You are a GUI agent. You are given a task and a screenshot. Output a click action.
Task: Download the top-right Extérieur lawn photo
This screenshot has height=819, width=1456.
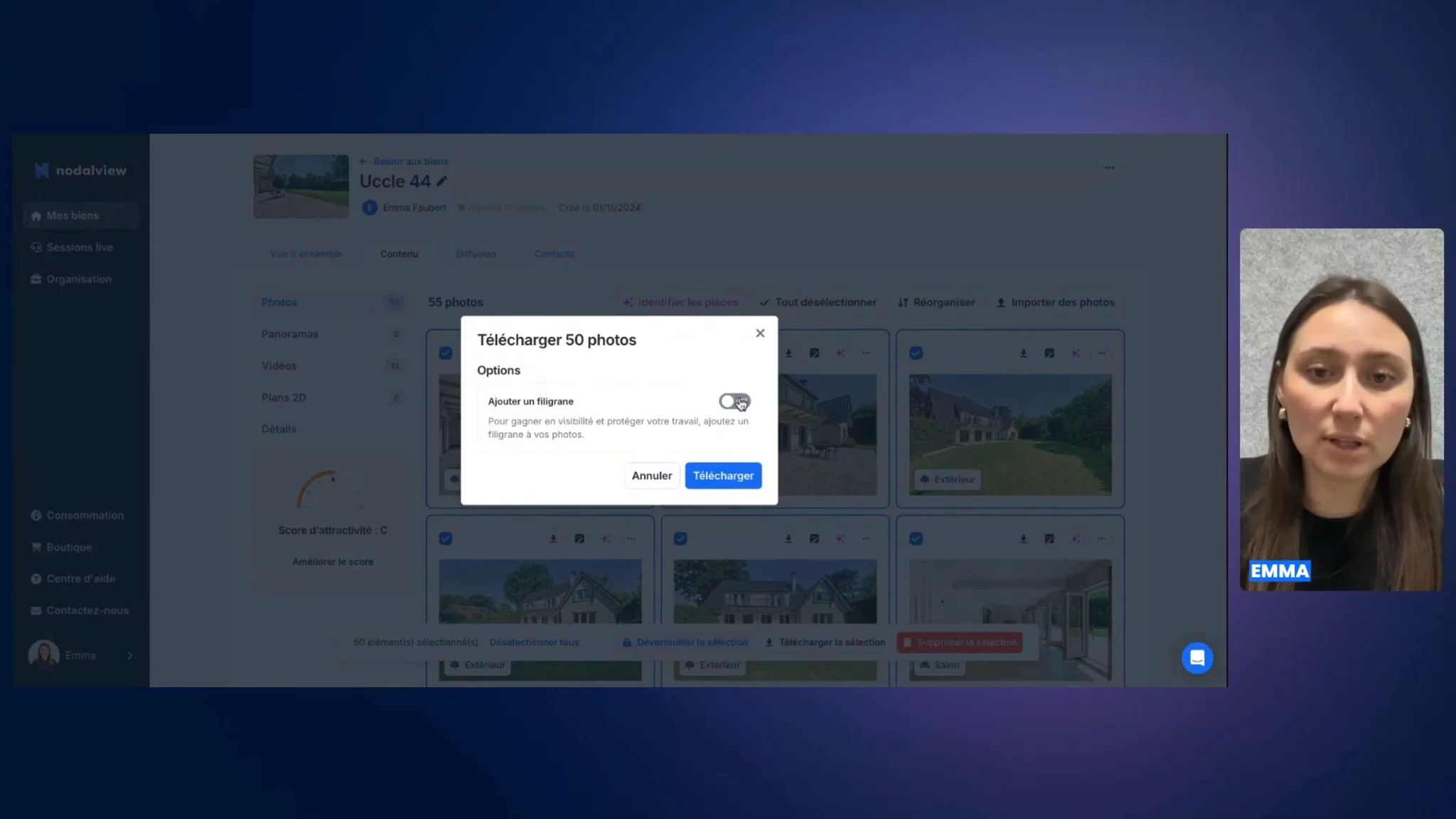pos(1024,353)
